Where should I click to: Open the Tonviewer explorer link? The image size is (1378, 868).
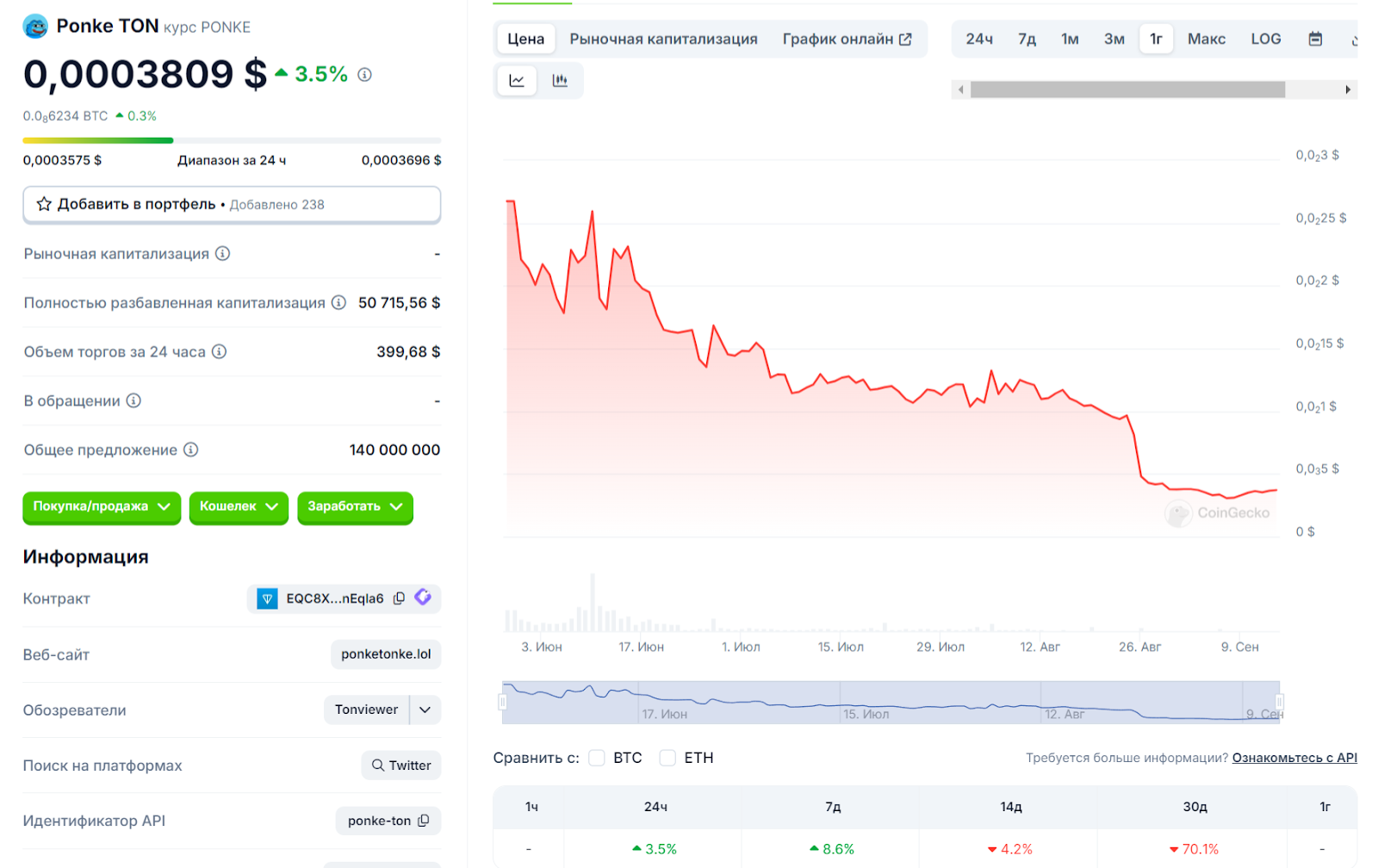click(367, 710)
